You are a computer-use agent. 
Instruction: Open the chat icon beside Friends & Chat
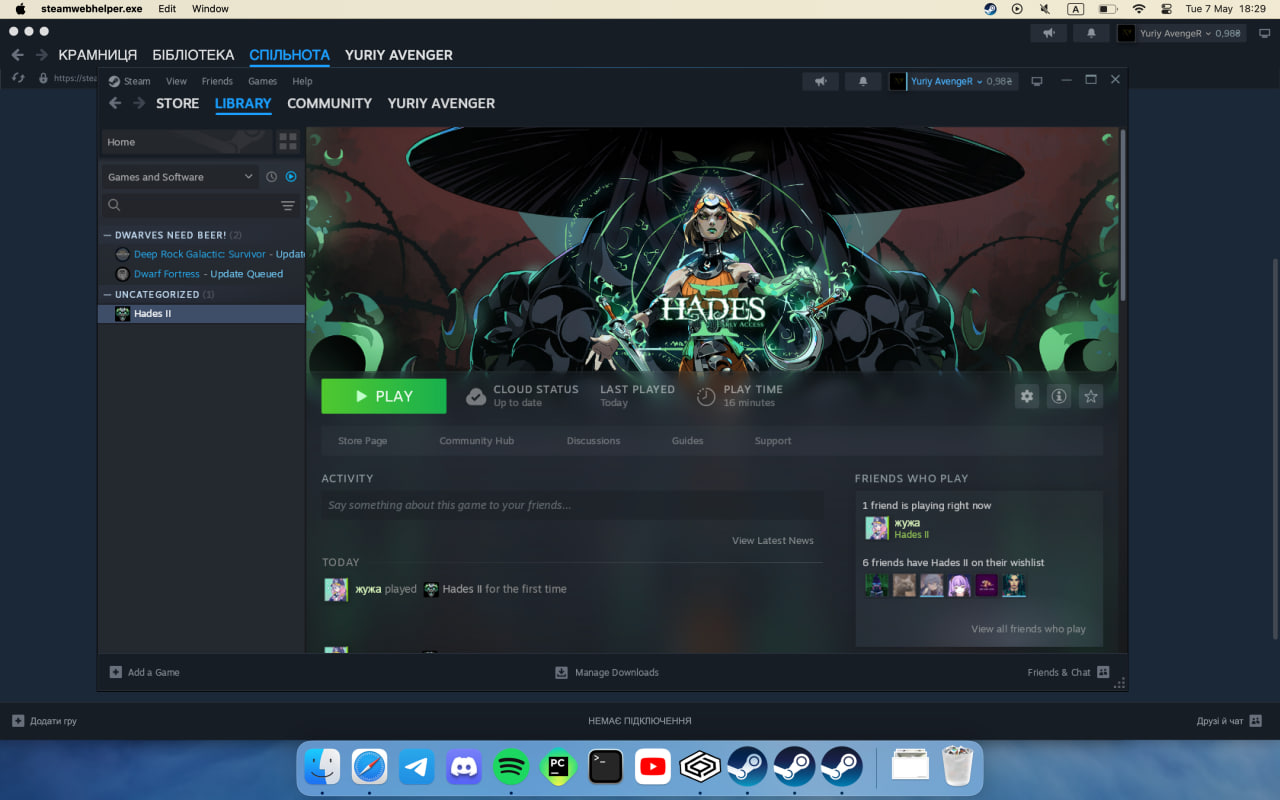[1104, 672]
